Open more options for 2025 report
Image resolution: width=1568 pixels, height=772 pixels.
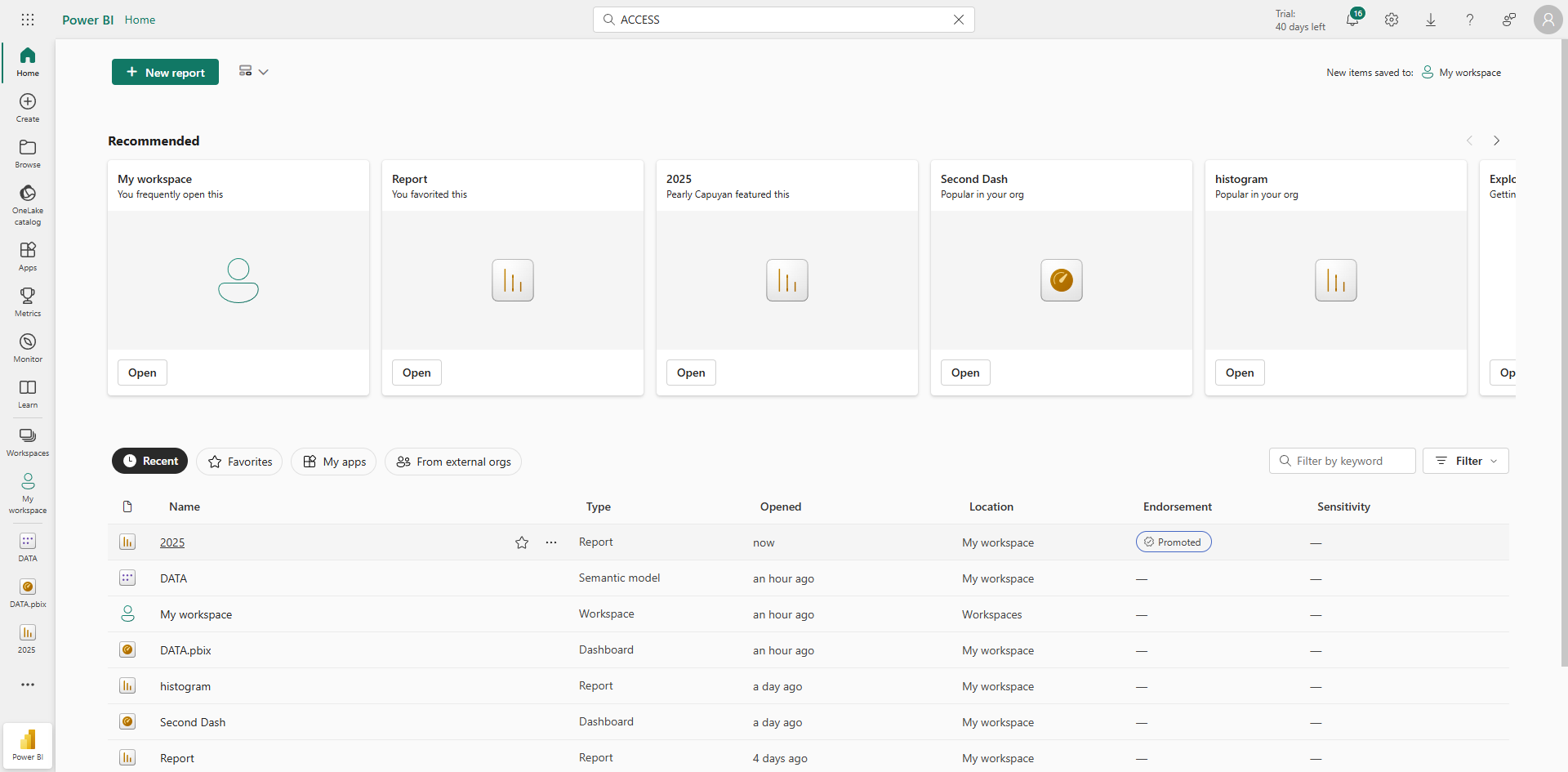point(551,542)
